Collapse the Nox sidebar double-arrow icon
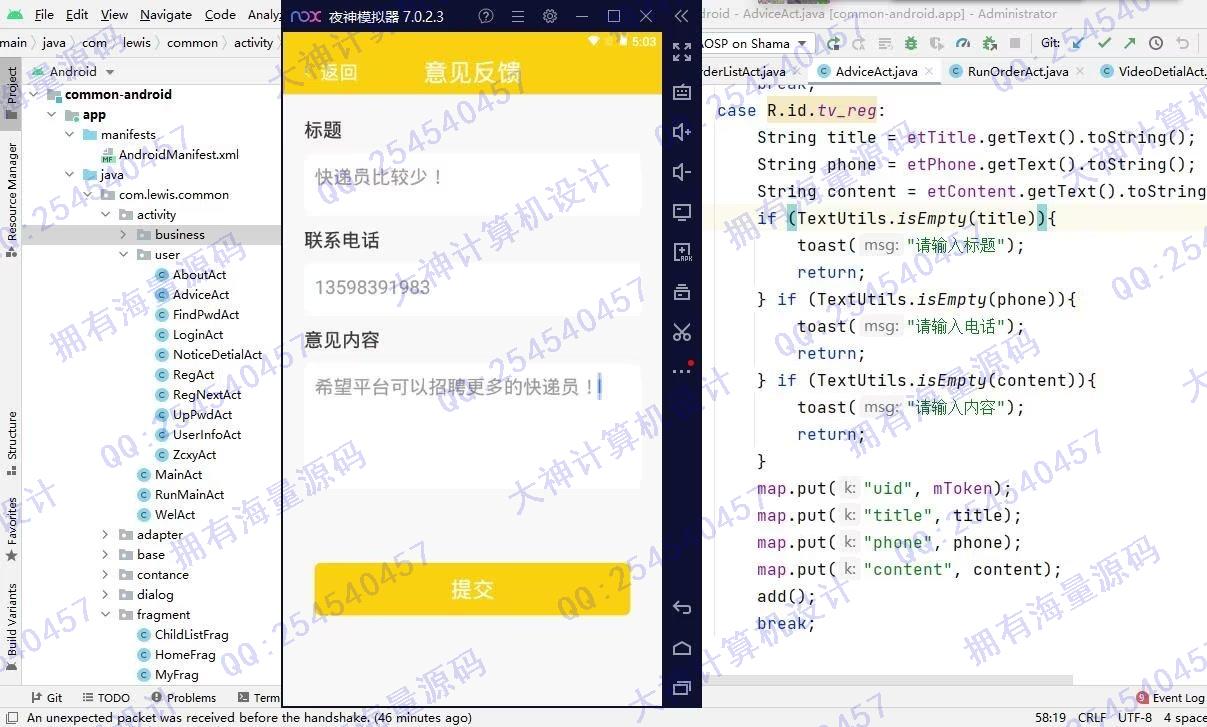The width and height of the screenshot is (1207, 727). click(x=681, y=16)
